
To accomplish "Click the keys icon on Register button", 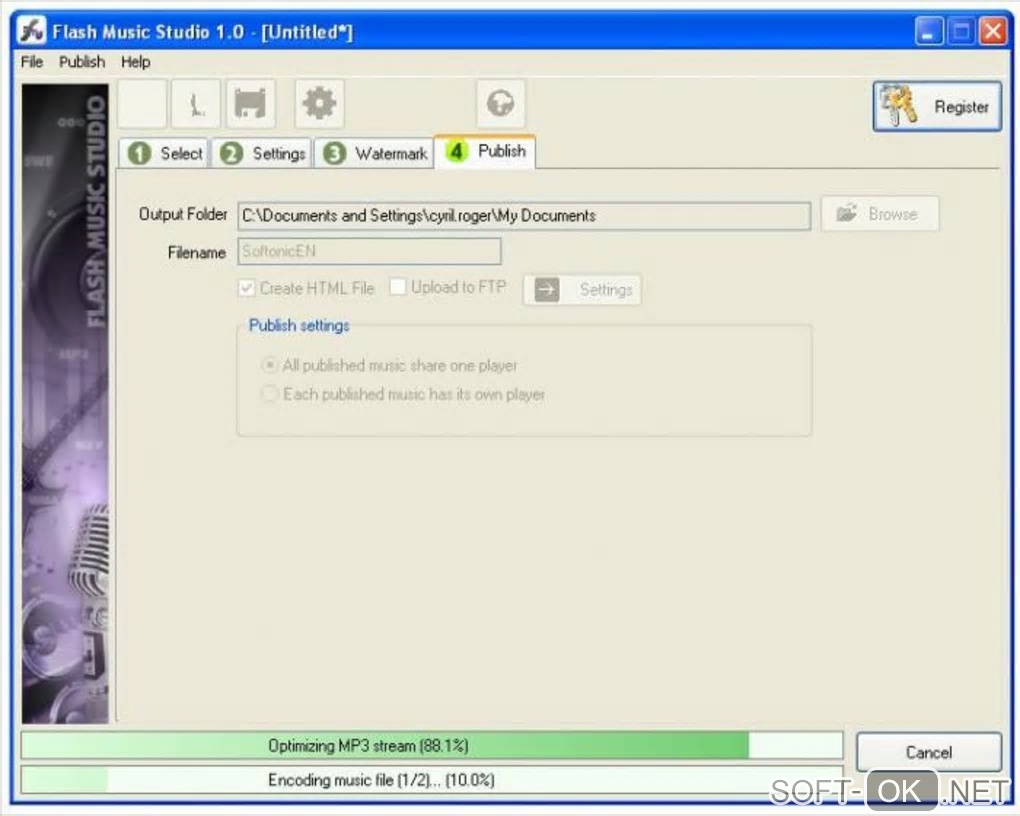I will coord(898,106).
